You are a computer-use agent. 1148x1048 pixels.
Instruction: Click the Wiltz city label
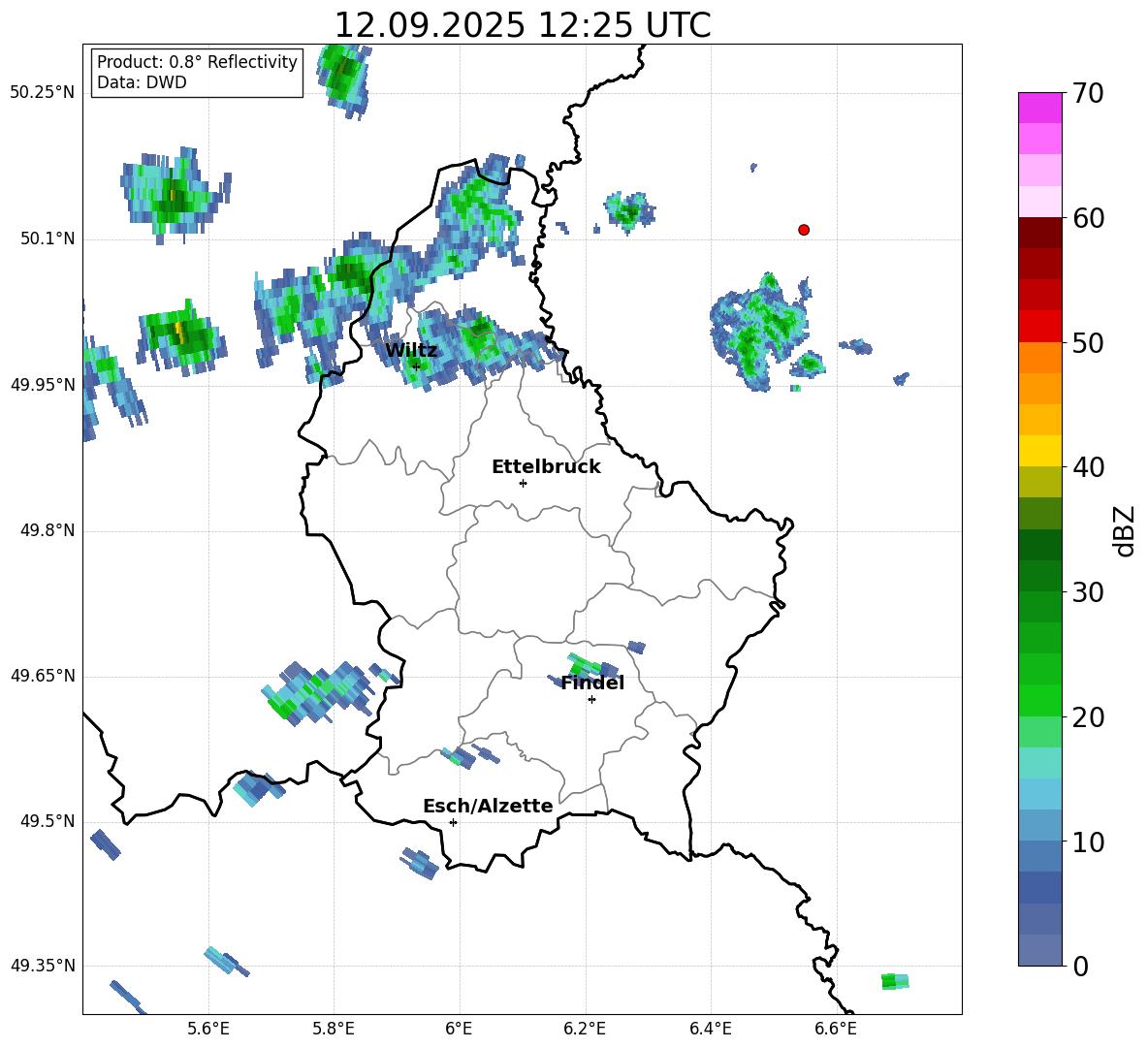411,350
